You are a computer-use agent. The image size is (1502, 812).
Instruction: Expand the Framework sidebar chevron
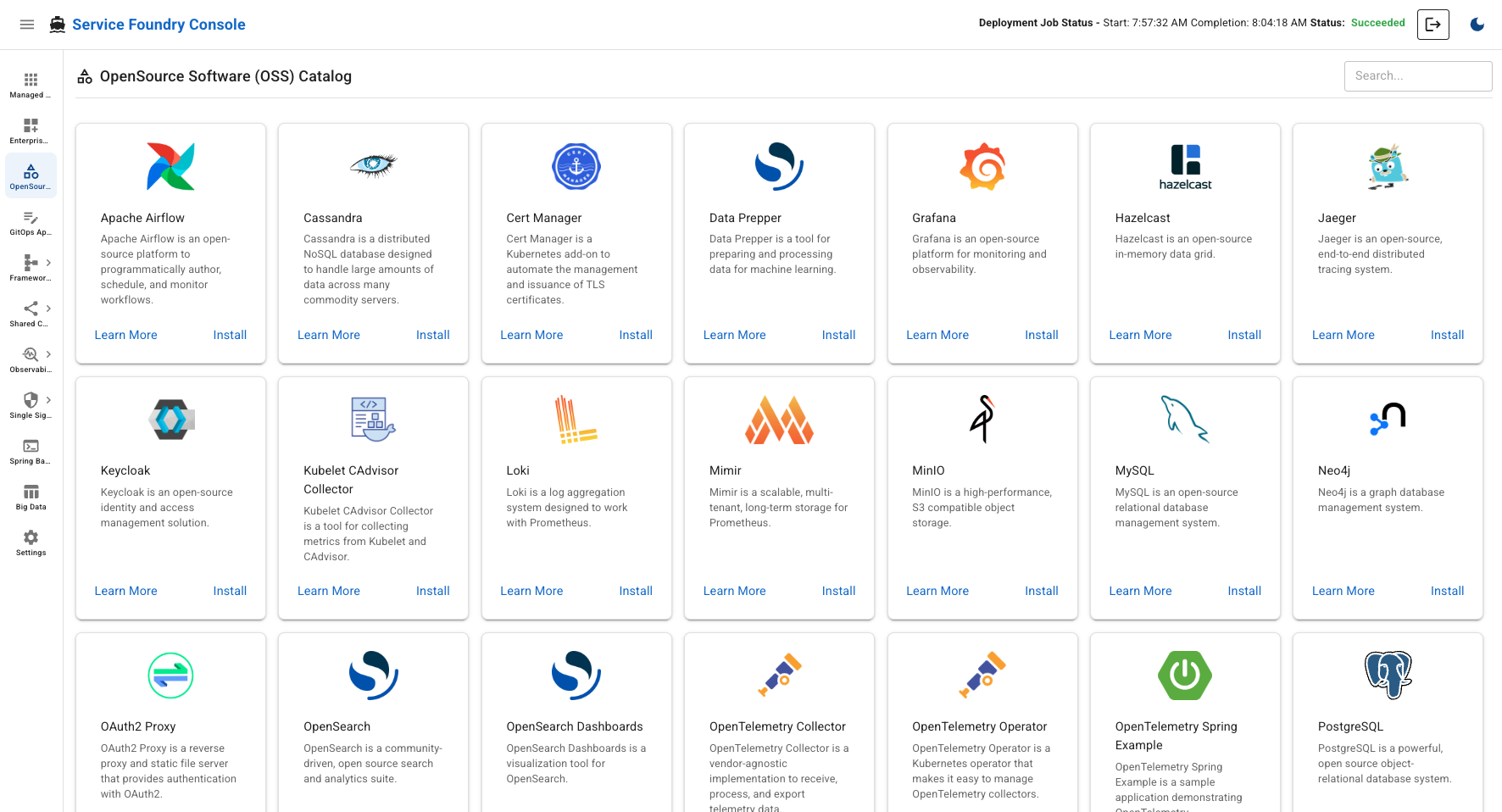(48, 263)
